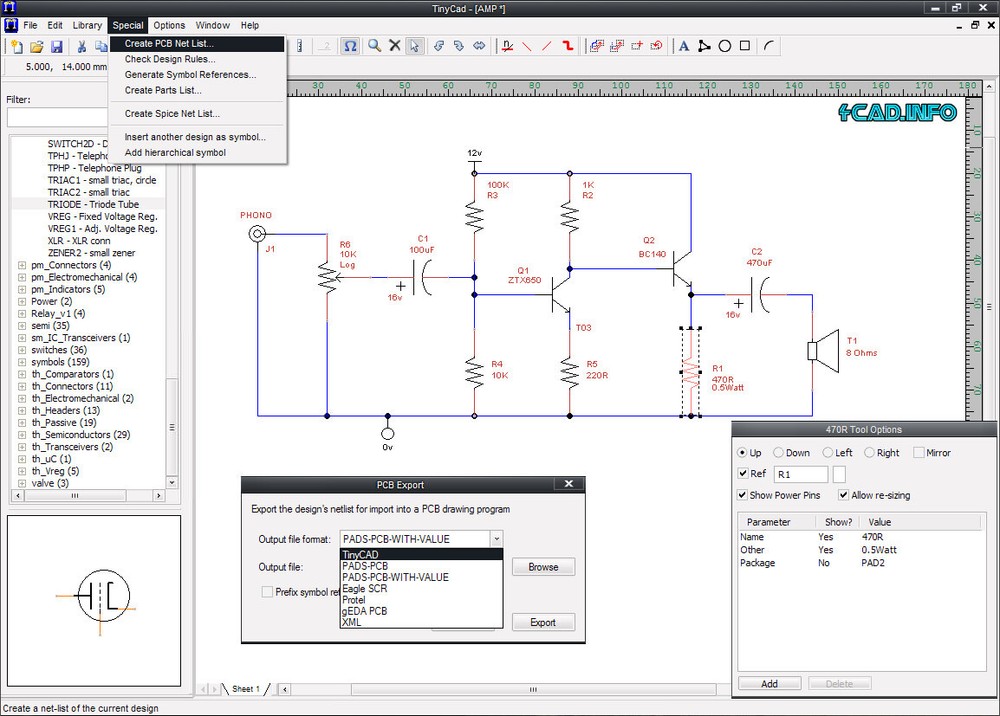The width and height of the screenshot is (1000, 716).
Task: Click the Browse button in PCB Export
Action: click(x=543, y=566)
